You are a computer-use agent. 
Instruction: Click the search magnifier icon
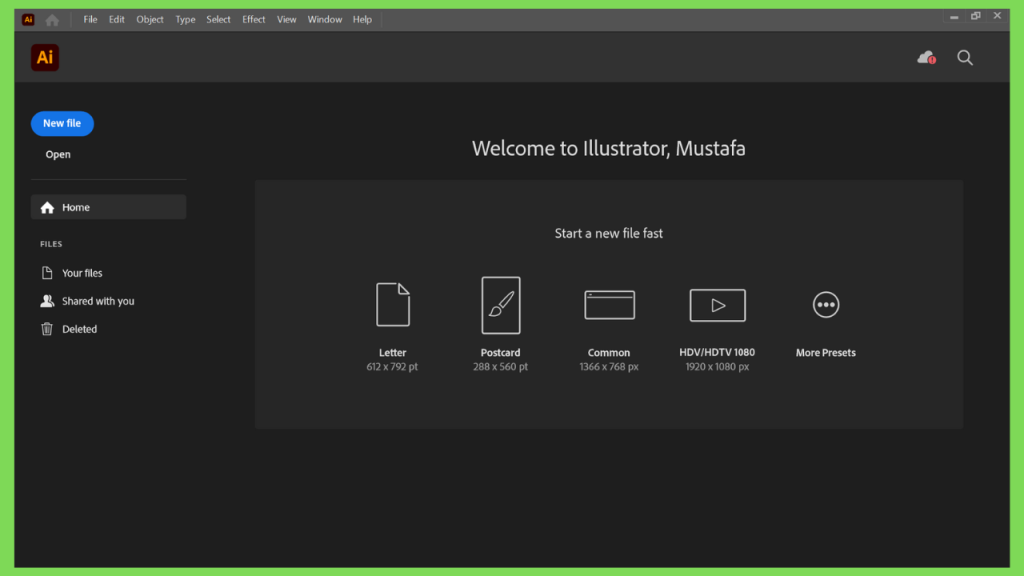[x=965, y=58]
